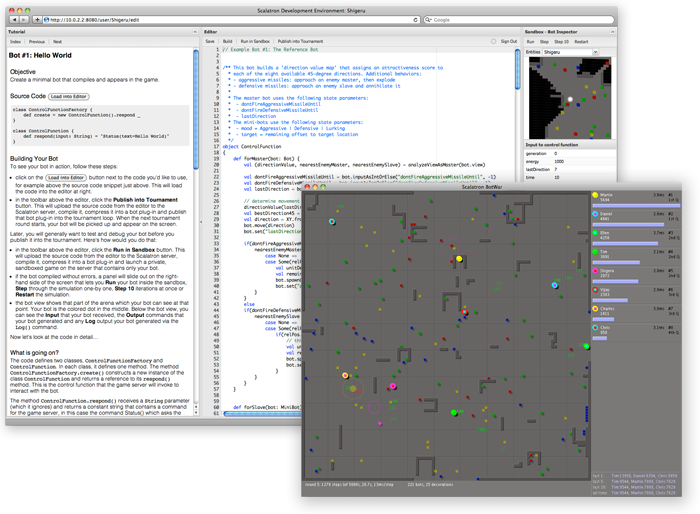This screenshot has width=700, height=514.
Task: Click the Sign Out link
Action: pyautogui.click(x=508, y=41)
